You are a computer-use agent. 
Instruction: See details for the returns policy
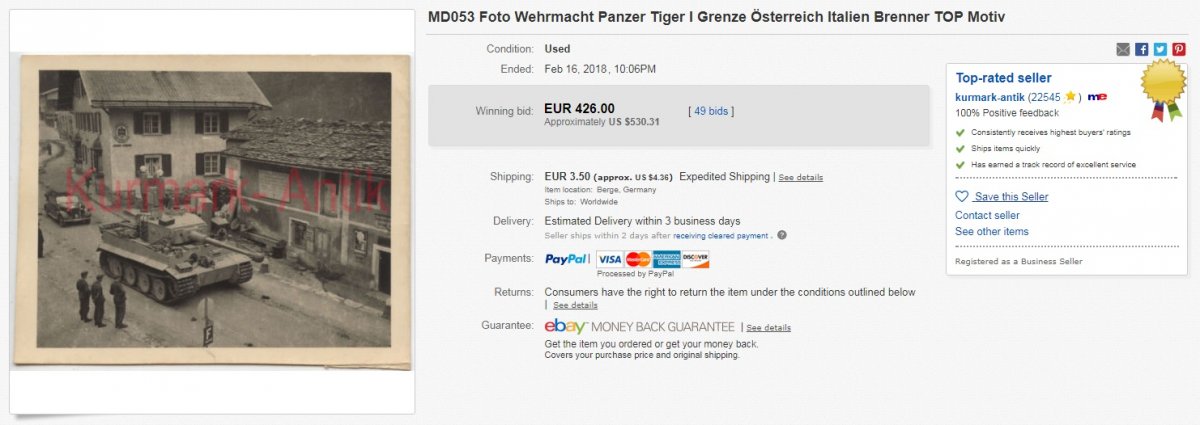[x=575, y=305]
